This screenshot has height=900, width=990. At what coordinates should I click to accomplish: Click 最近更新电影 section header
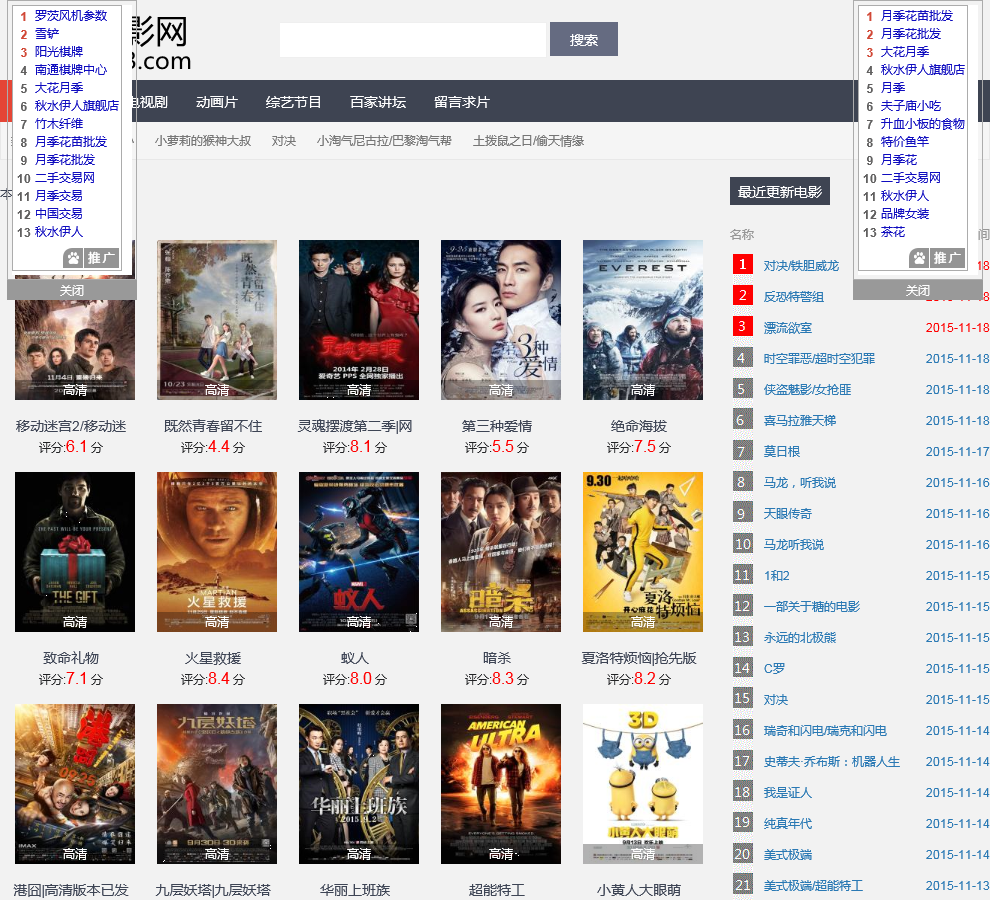(780, 191)
